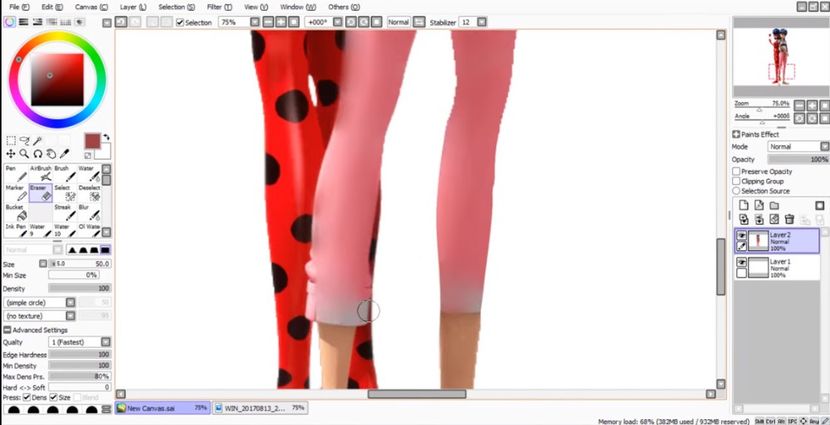Open the Stabilizer value dropdown
830x425 pixels.
[481, 22]
